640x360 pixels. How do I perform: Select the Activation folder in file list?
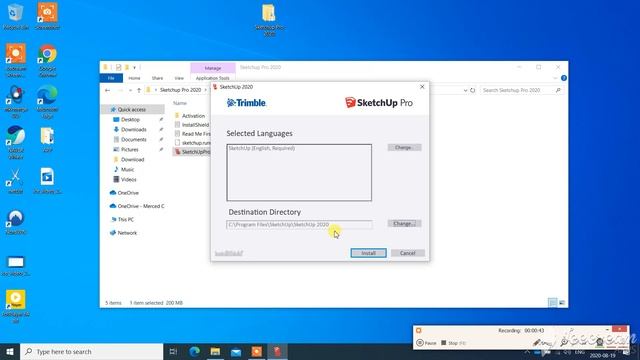tap(193, 116)
